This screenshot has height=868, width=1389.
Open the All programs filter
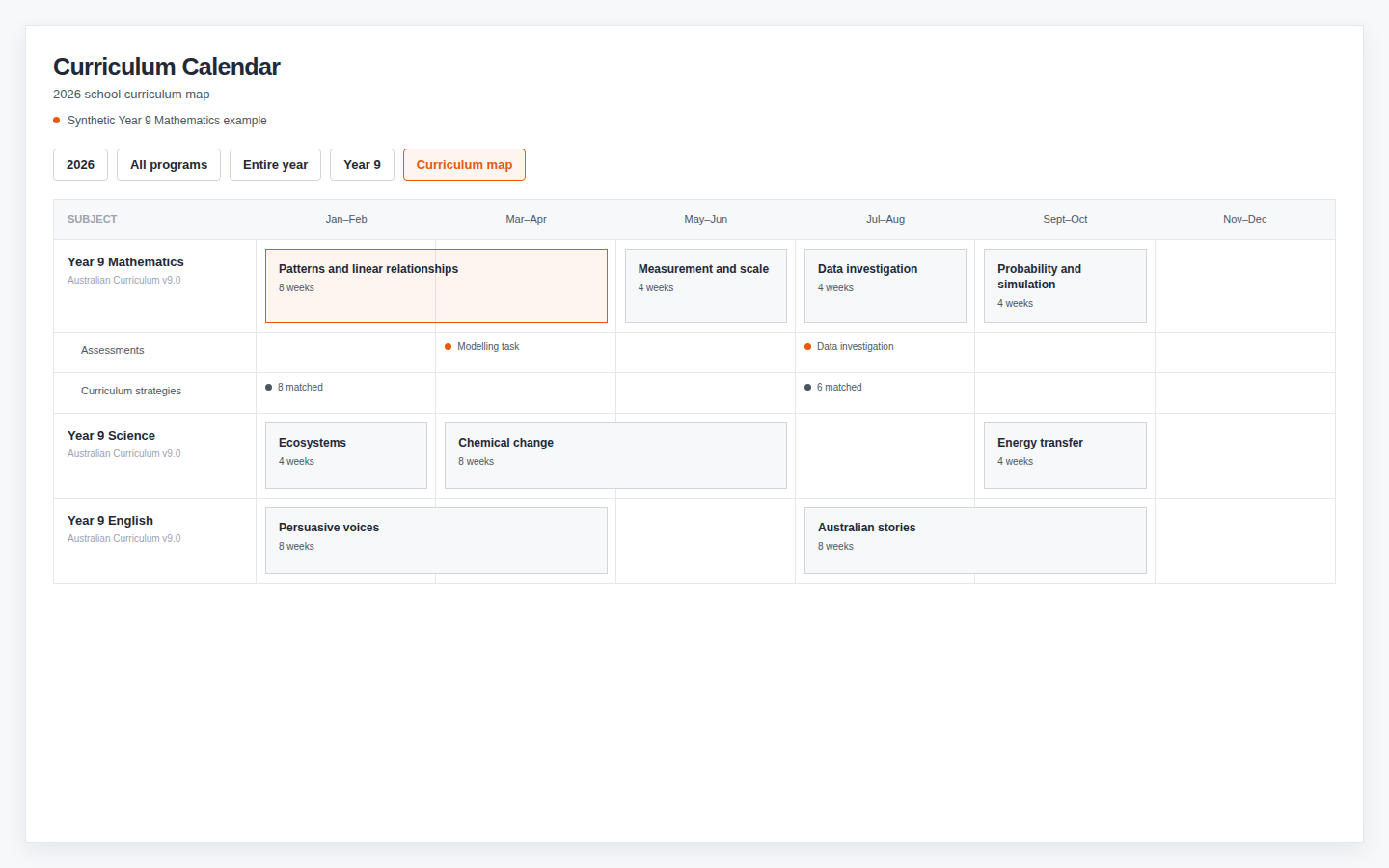pyautogui.click(x=169, y=165)
